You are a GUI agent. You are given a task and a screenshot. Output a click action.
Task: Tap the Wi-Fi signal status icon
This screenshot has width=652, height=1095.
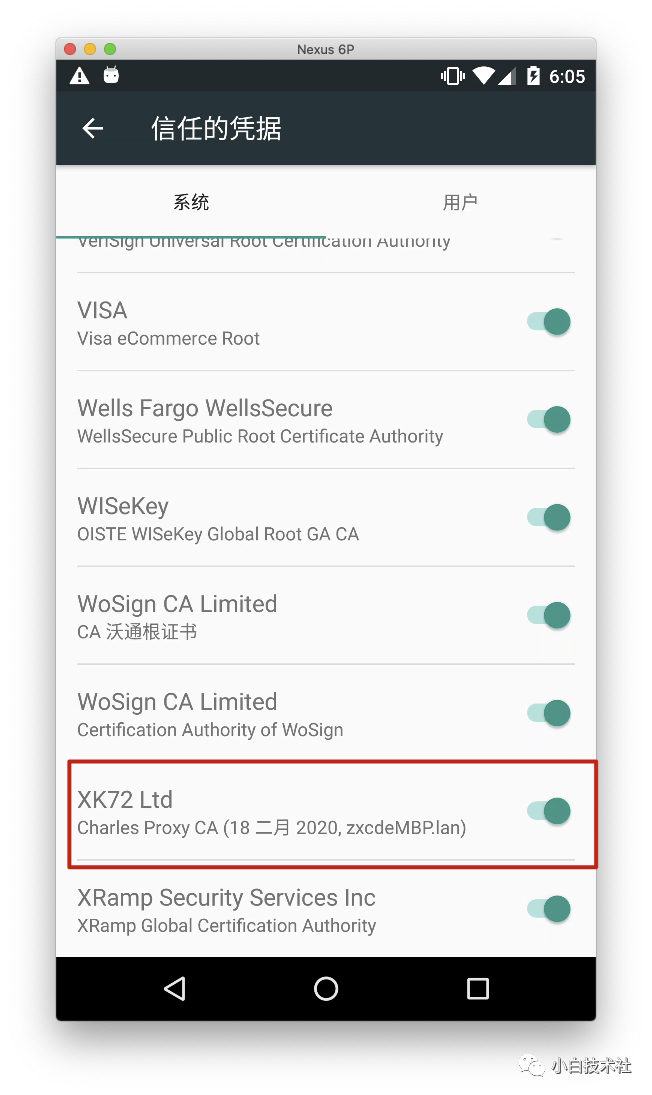click(483, 76)
